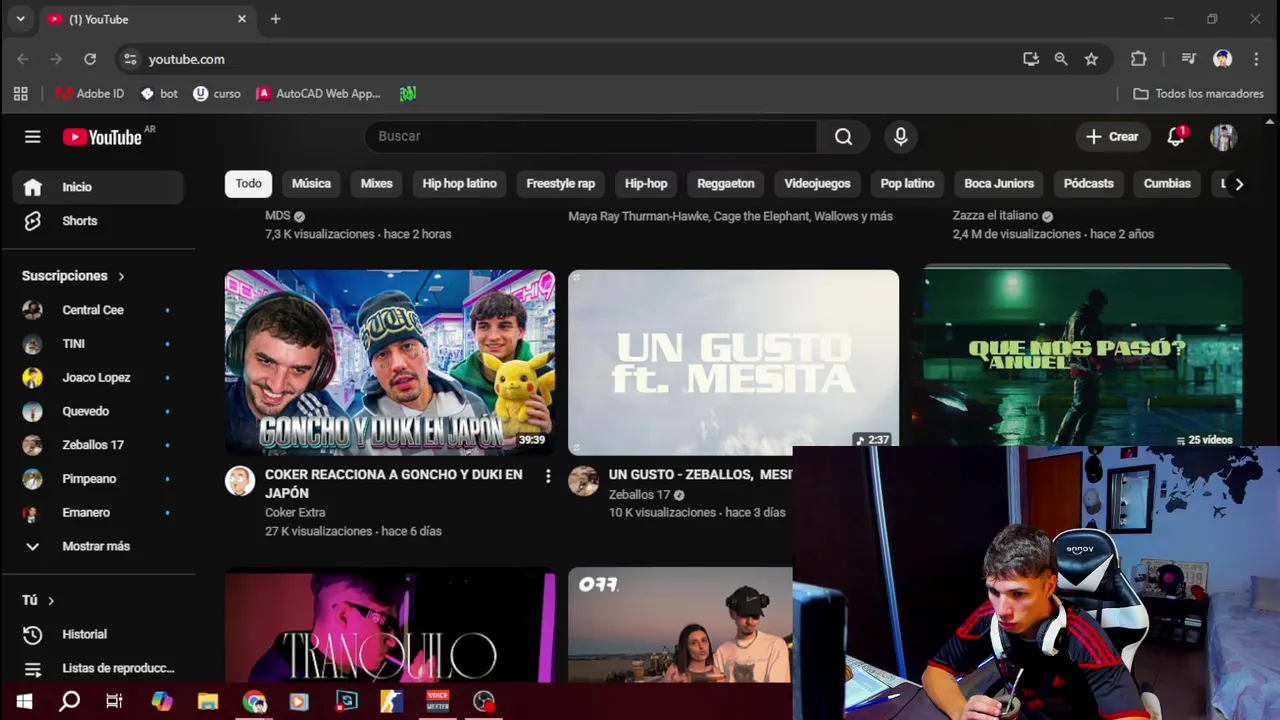Select the Reggaeton chip
Screen dimensions: 1280x720
coord(725,184)
